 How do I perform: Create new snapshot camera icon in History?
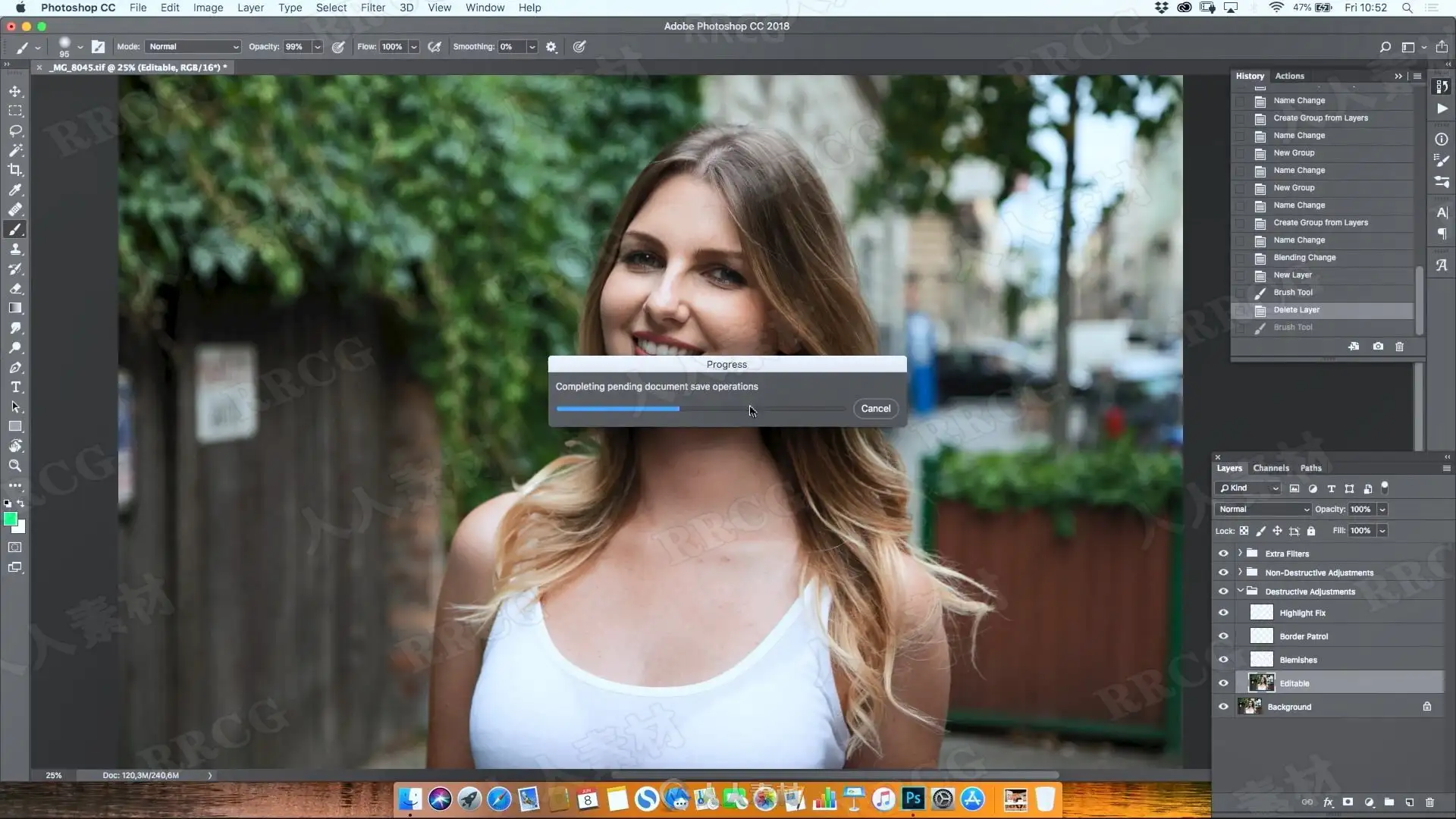[1378, 347]
